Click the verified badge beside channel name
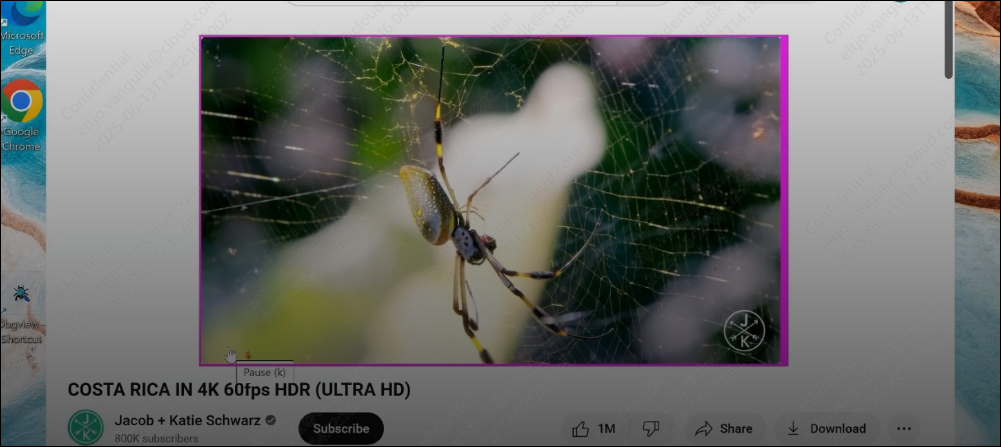 pyautogui.click(x=270, y=420)
